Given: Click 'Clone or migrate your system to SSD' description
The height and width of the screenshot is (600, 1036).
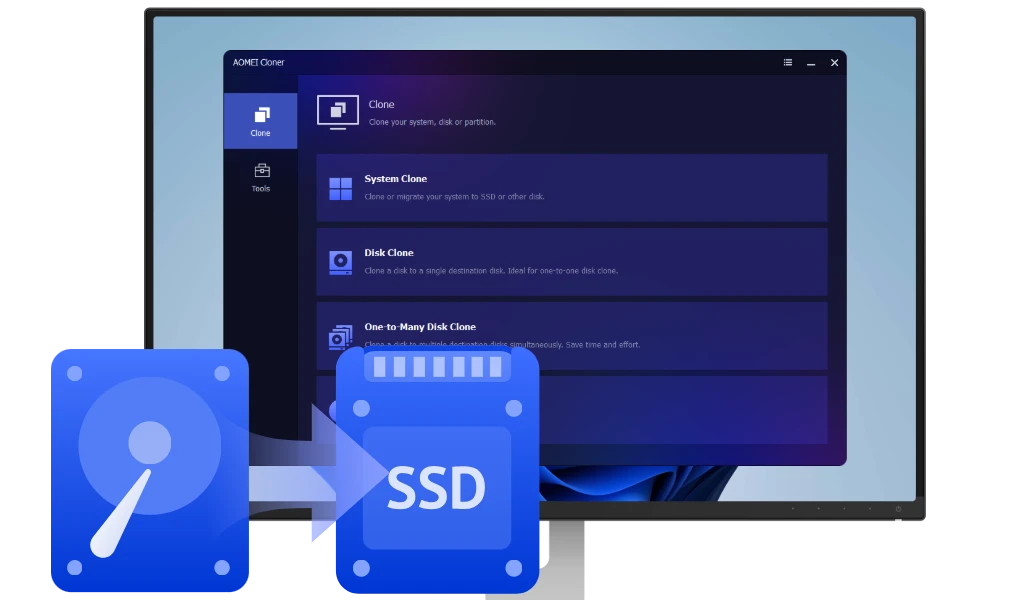Looking at the screenshot, I should tap(455, 196).
